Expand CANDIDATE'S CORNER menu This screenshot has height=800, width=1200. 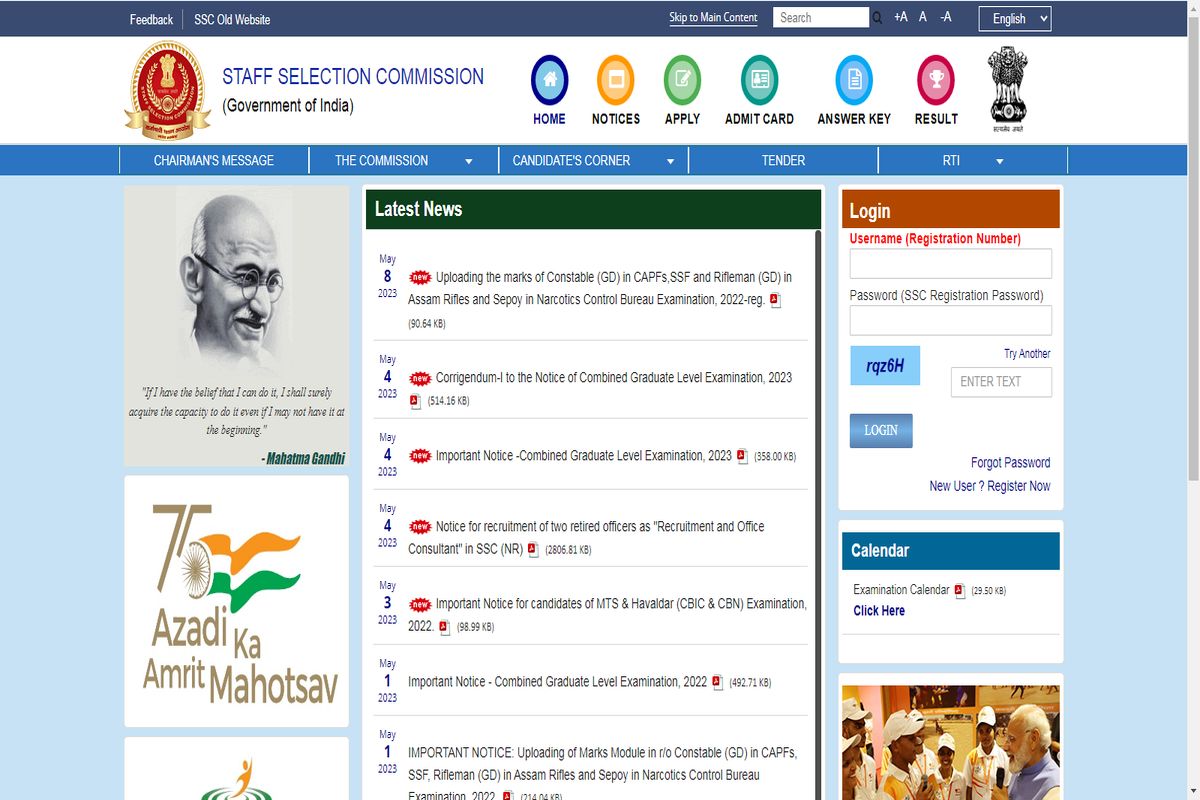tap(593, 161)
